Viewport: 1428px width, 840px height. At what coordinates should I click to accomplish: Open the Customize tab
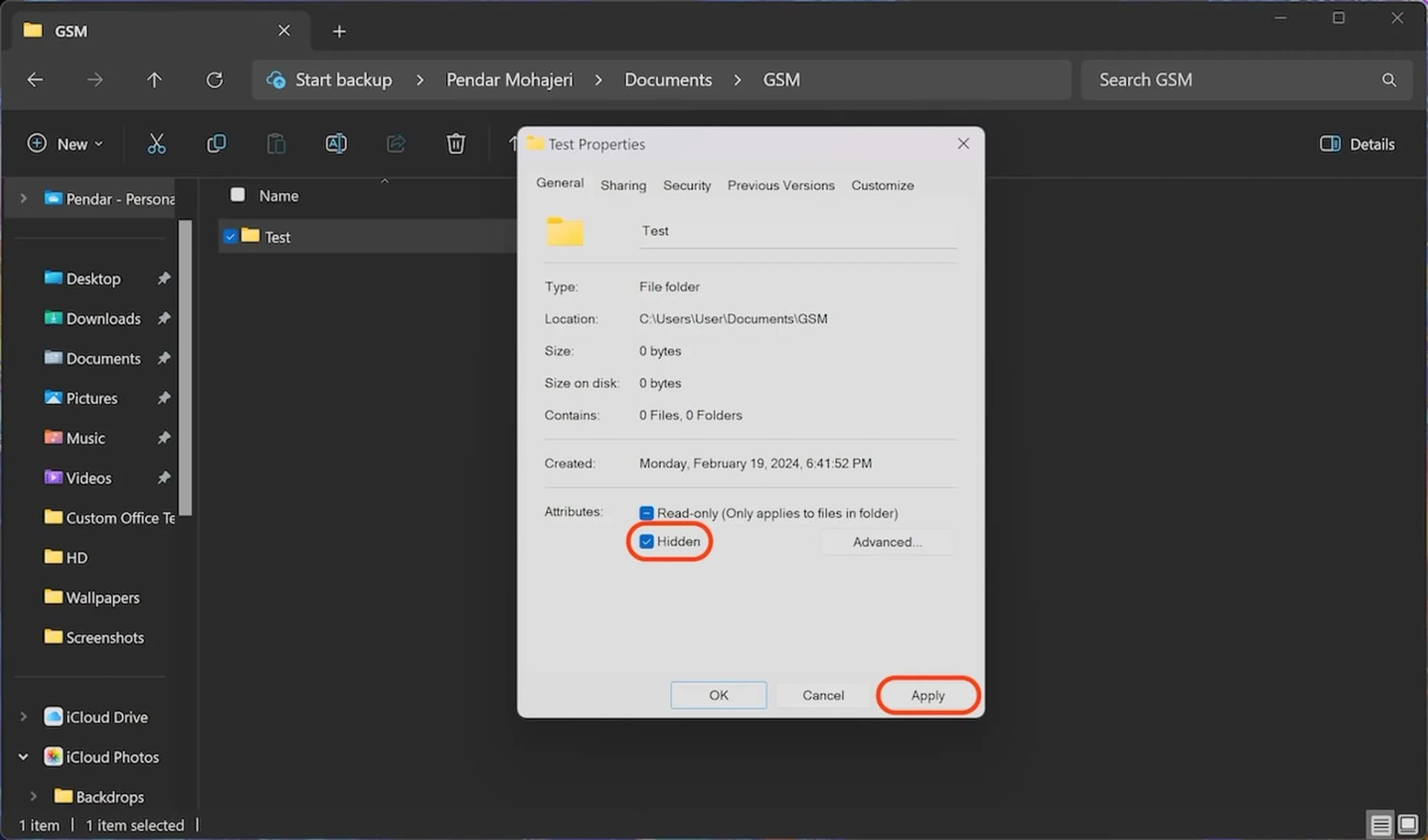[882, 185]
